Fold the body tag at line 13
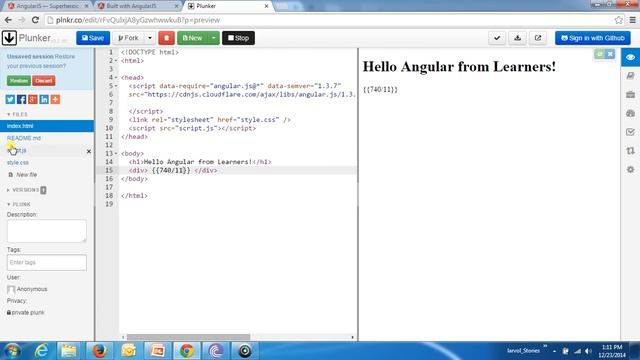 tap(116, 153)
